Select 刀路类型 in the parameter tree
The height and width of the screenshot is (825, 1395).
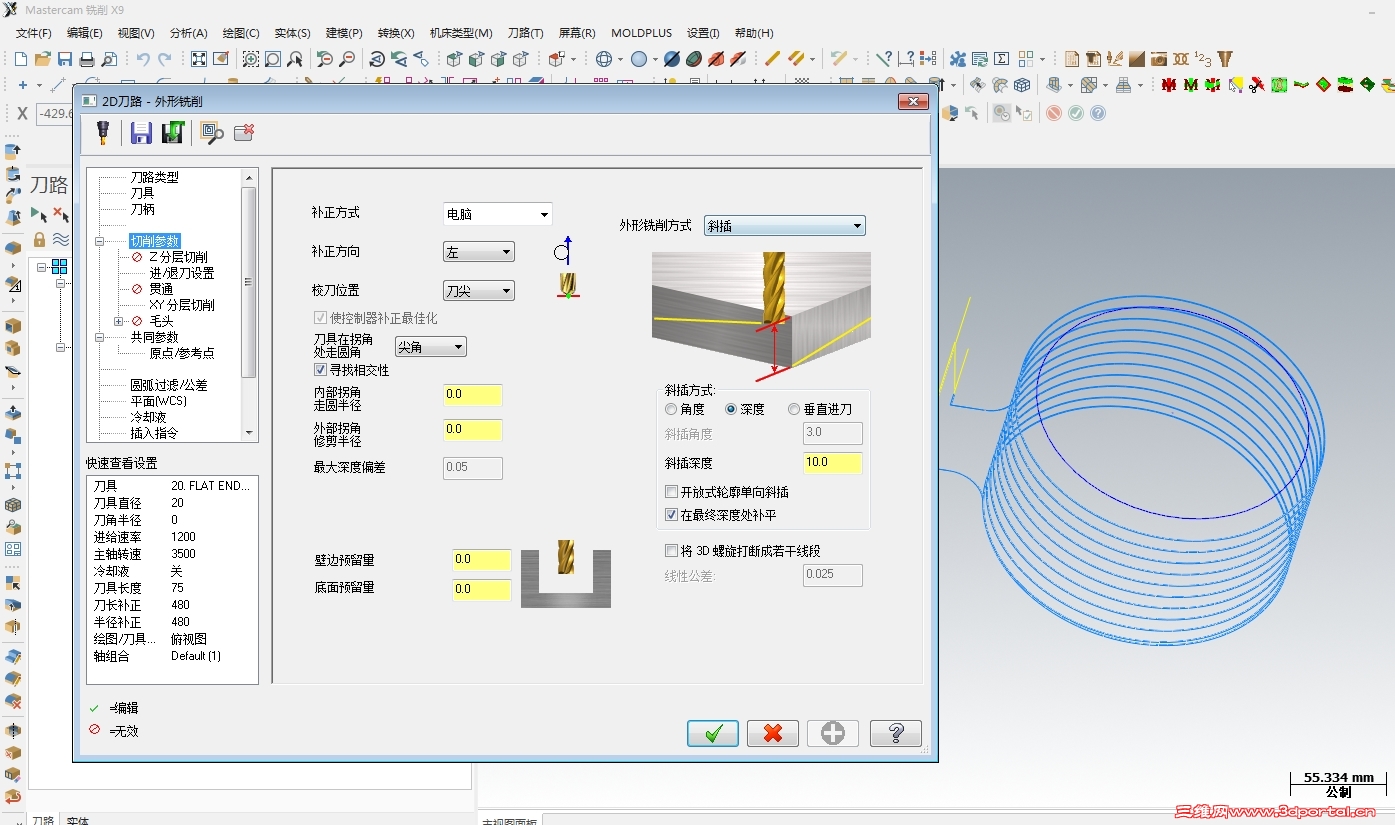tap(154, 177)
